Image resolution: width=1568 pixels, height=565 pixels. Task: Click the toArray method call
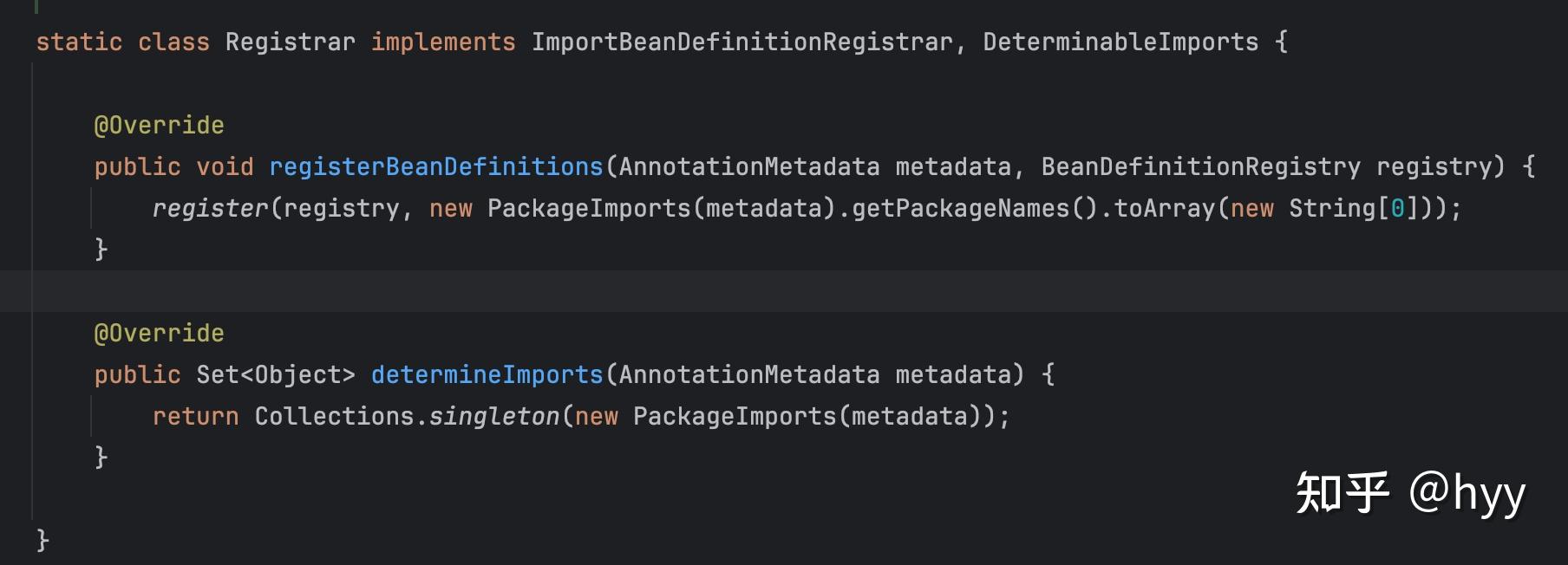coord(1164,208)
